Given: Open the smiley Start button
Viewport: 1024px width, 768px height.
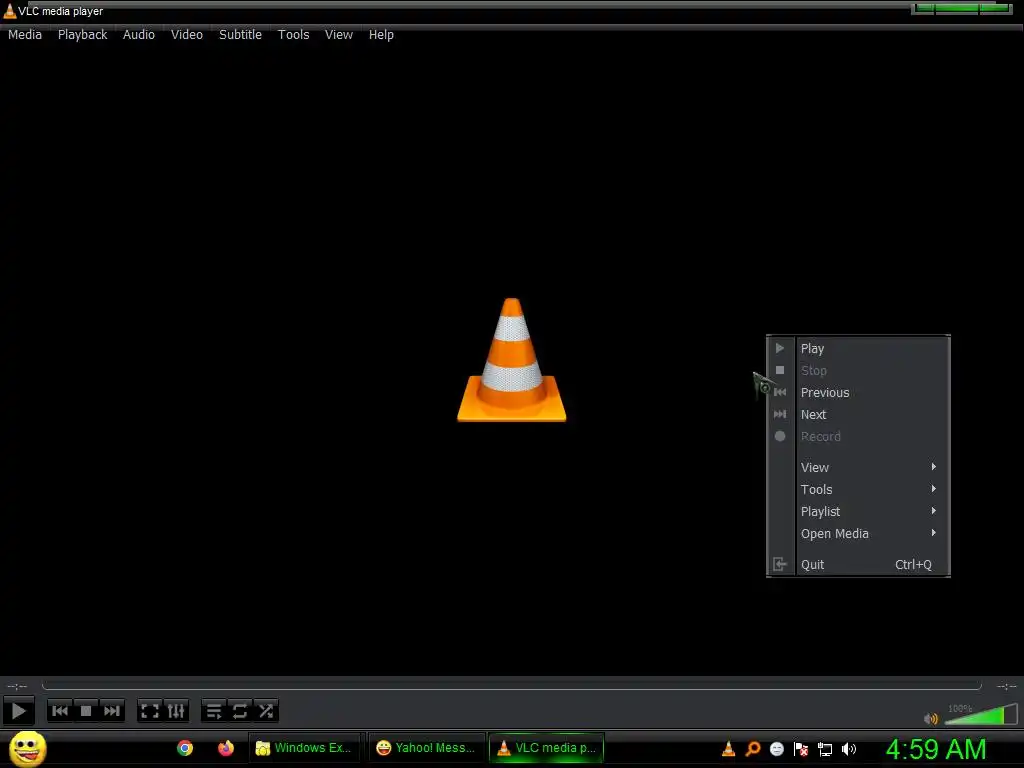Looking at the screenshot, I should click(27, 749).
